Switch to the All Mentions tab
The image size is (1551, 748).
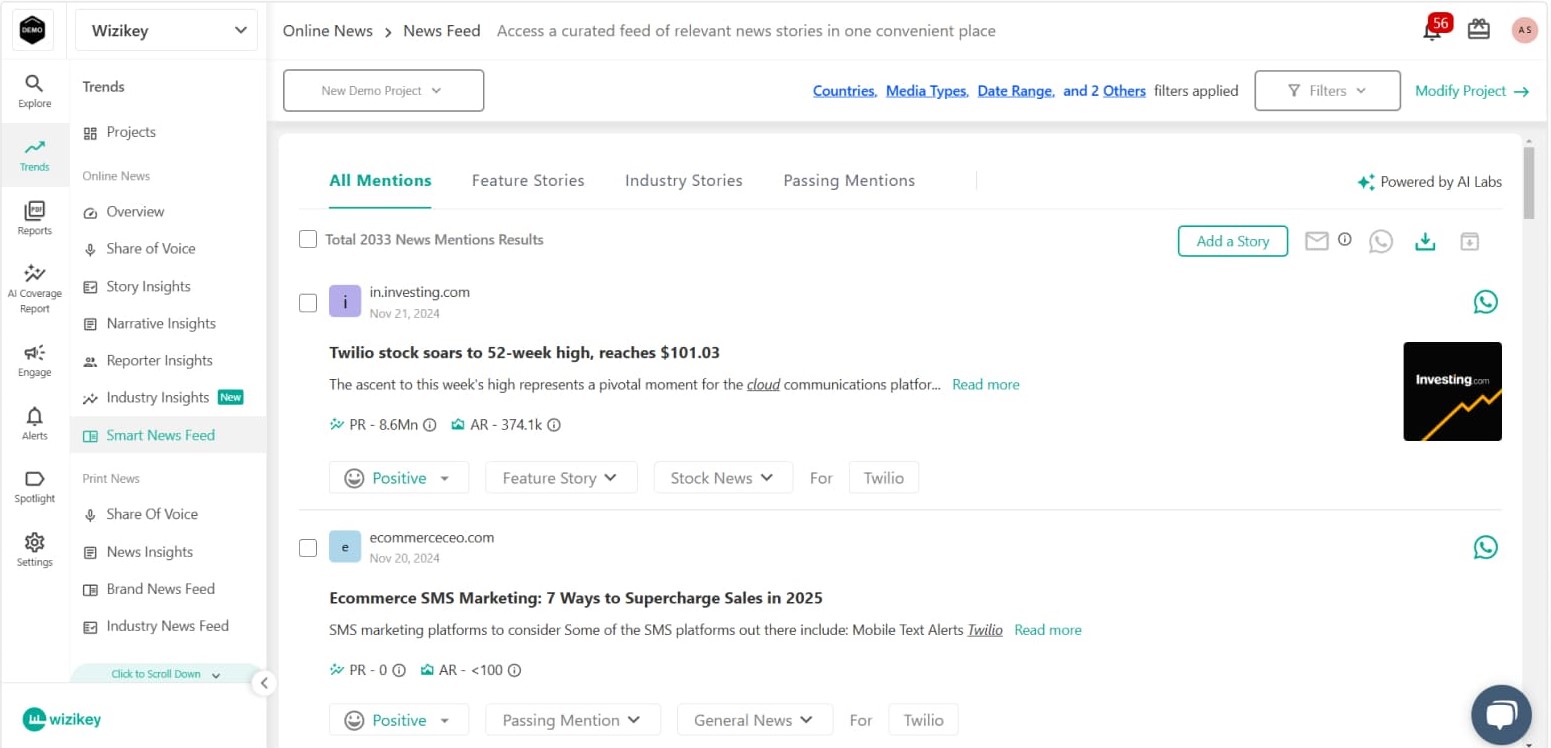[380, 181]
